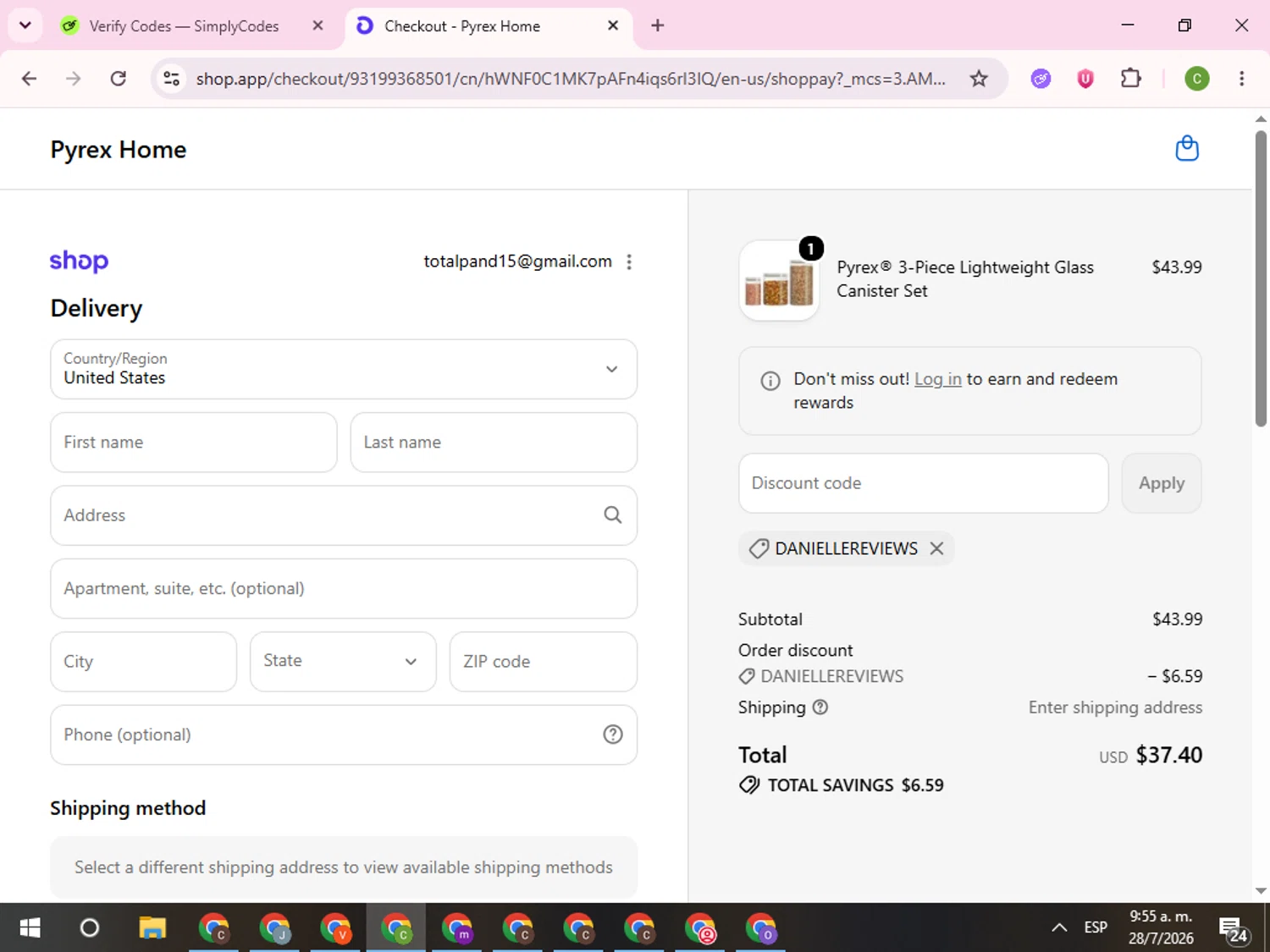Switch to the Chrome taskbar window badged O

coord(761,928)
